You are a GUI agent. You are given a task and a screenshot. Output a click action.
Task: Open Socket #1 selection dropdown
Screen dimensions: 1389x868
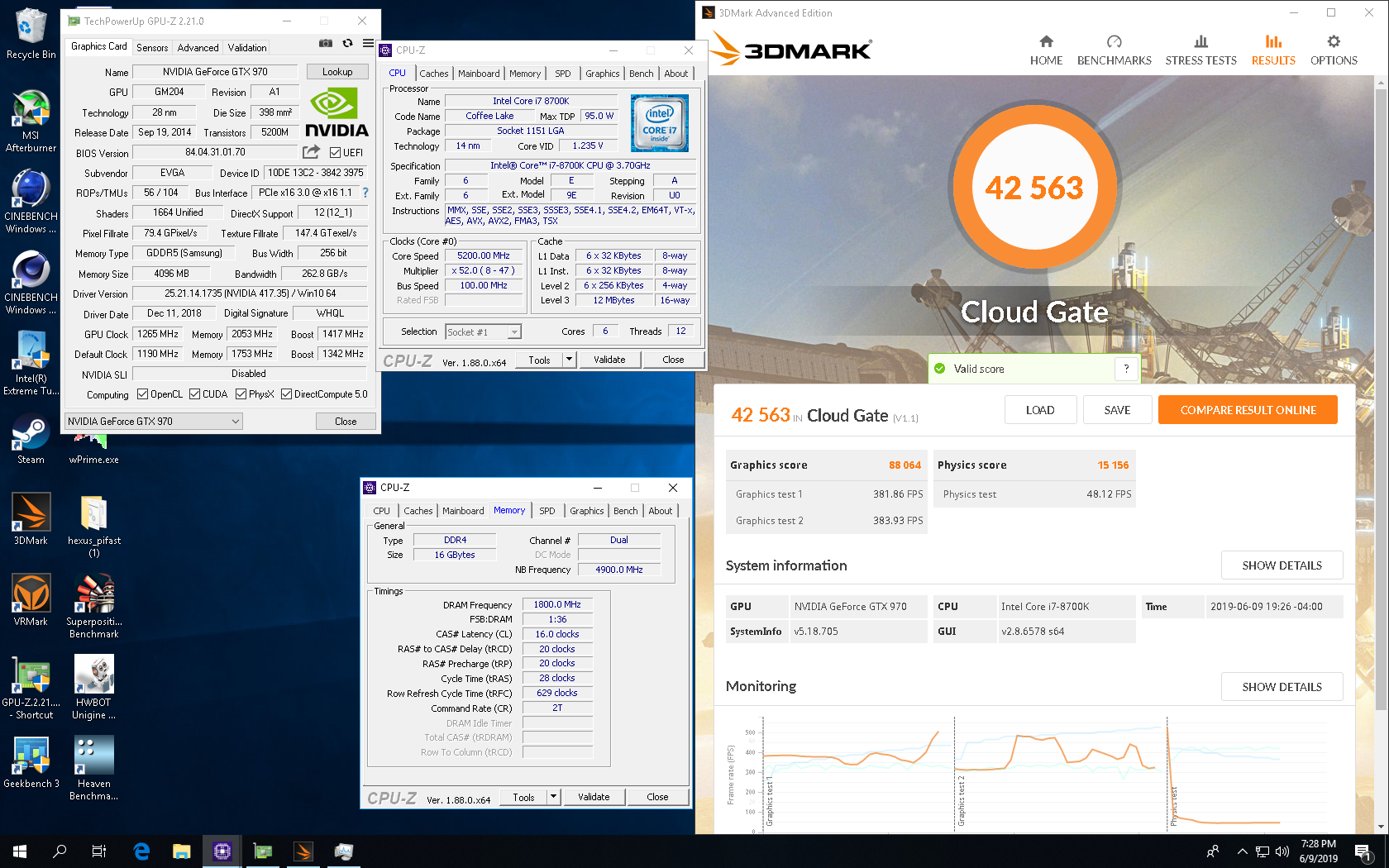click(484, 332)
